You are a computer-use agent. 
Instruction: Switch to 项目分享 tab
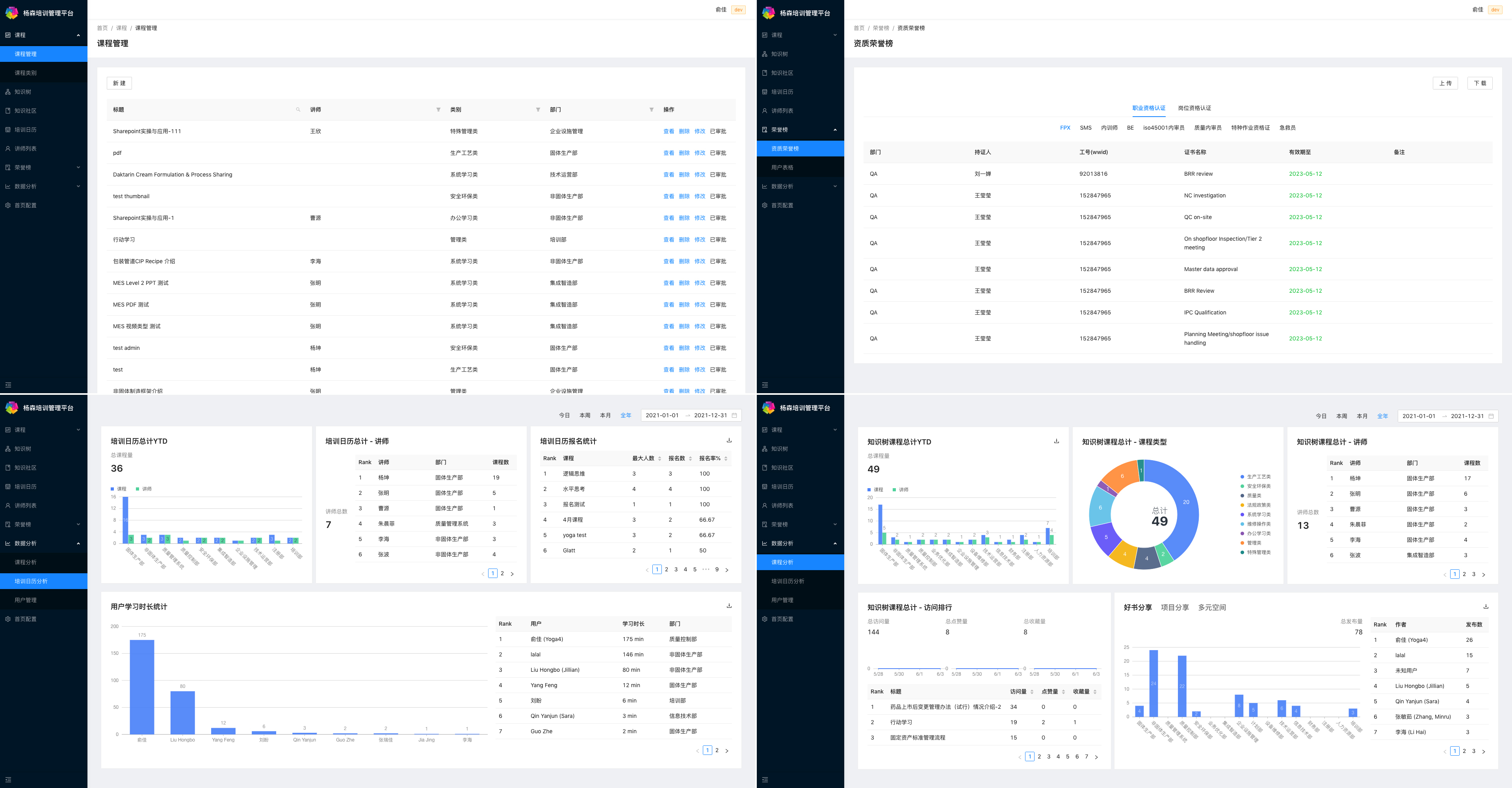[x=1174, y=607]
